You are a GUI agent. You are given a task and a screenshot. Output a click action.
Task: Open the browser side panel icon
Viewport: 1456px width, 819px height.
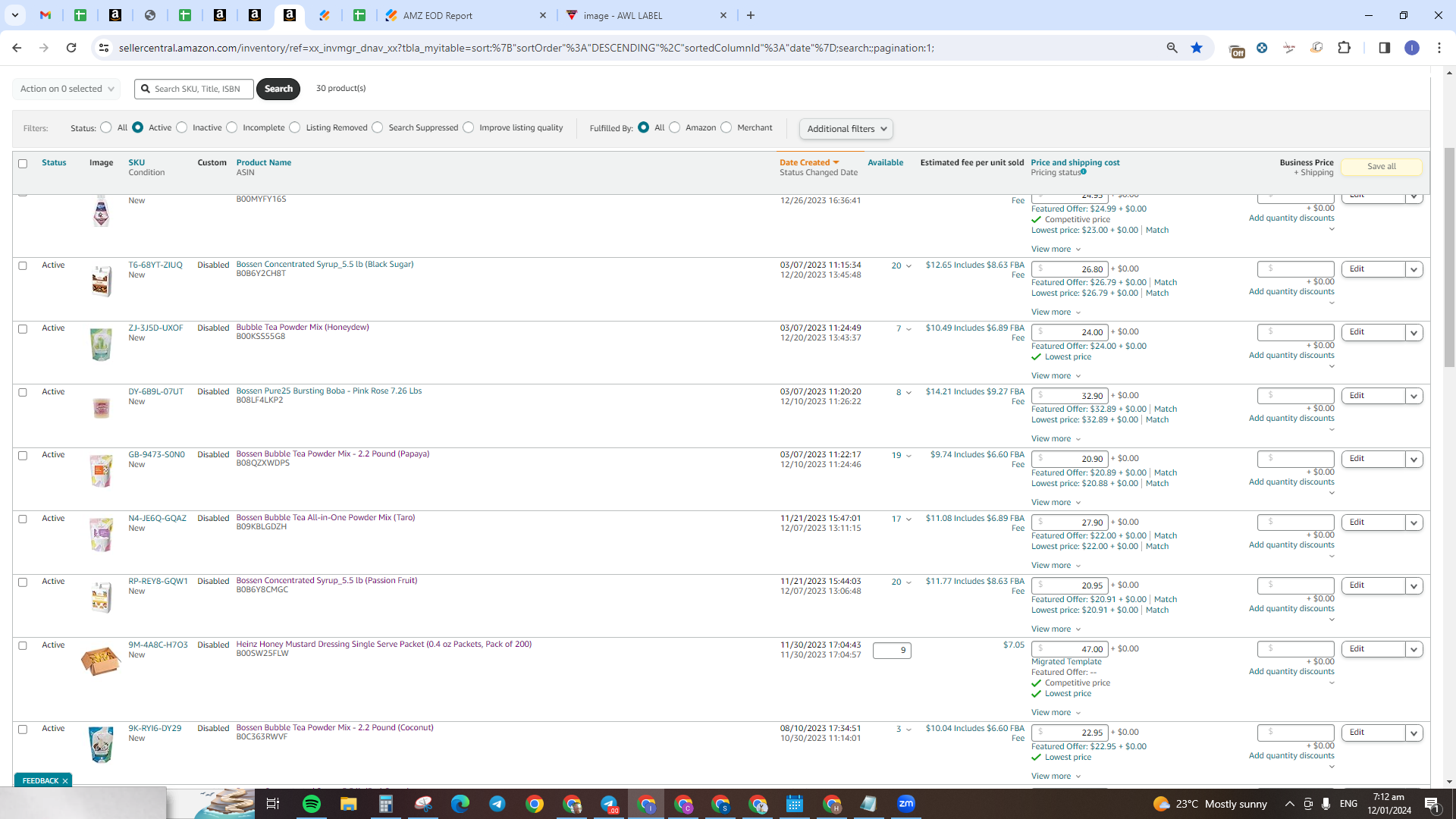point(1384,48)
